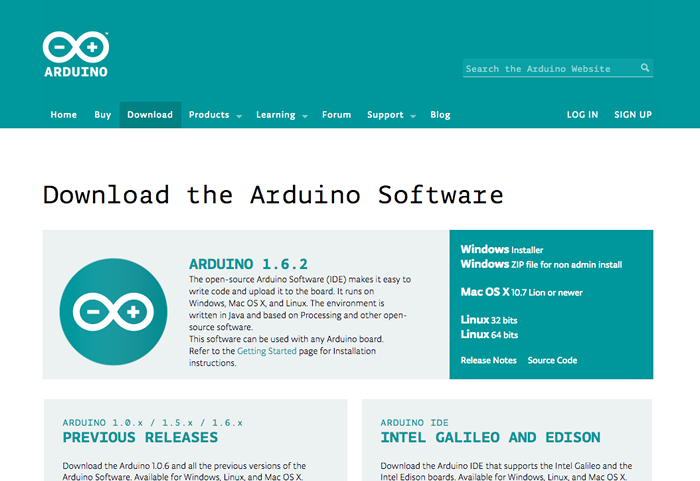Open the Blog page
This screenshot has height=481, width=700.
click(440, 115)
